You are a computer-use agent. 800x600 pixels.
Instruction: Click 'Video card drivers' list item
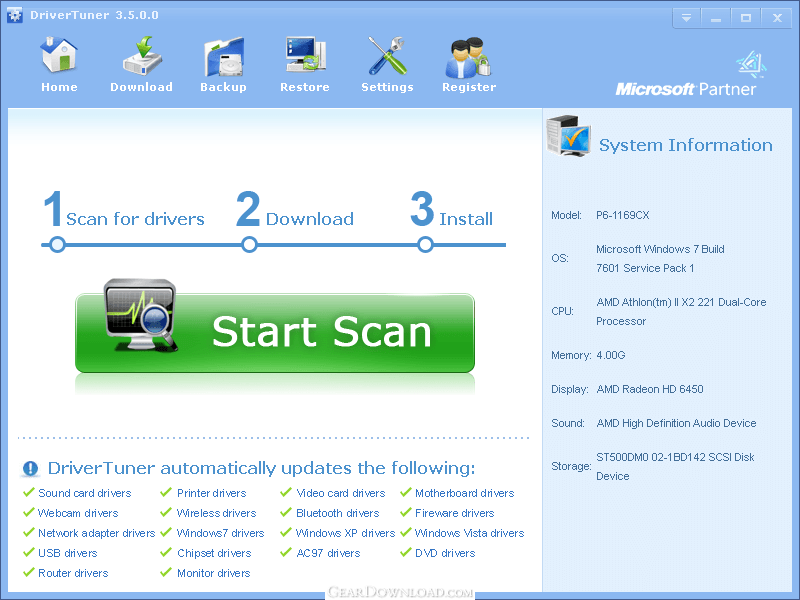tap(341, 493)
